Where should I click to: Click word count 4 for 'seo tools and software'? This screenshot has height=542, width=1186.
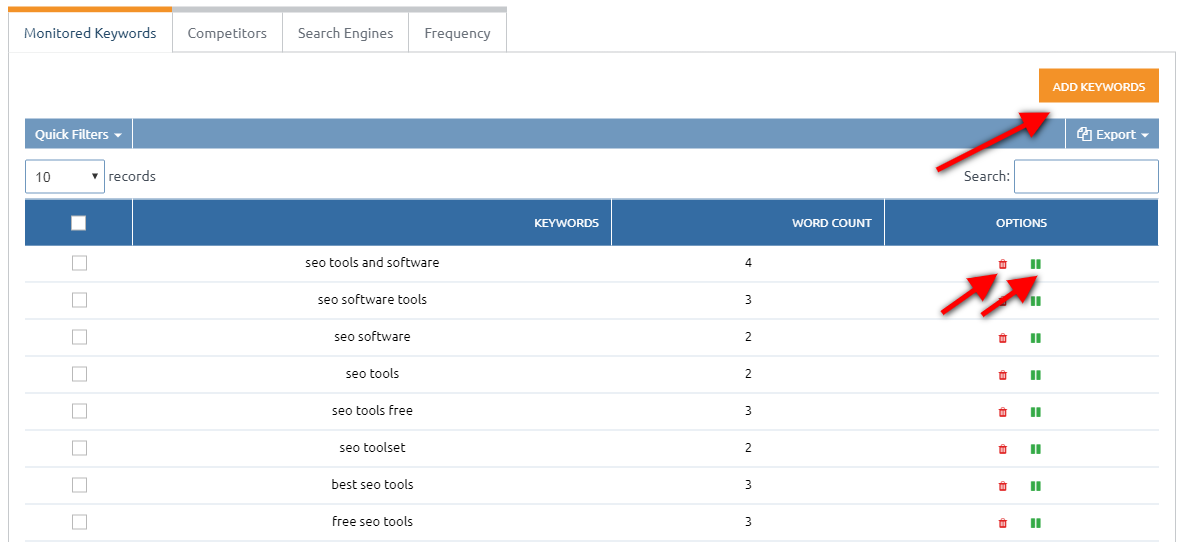748,263
